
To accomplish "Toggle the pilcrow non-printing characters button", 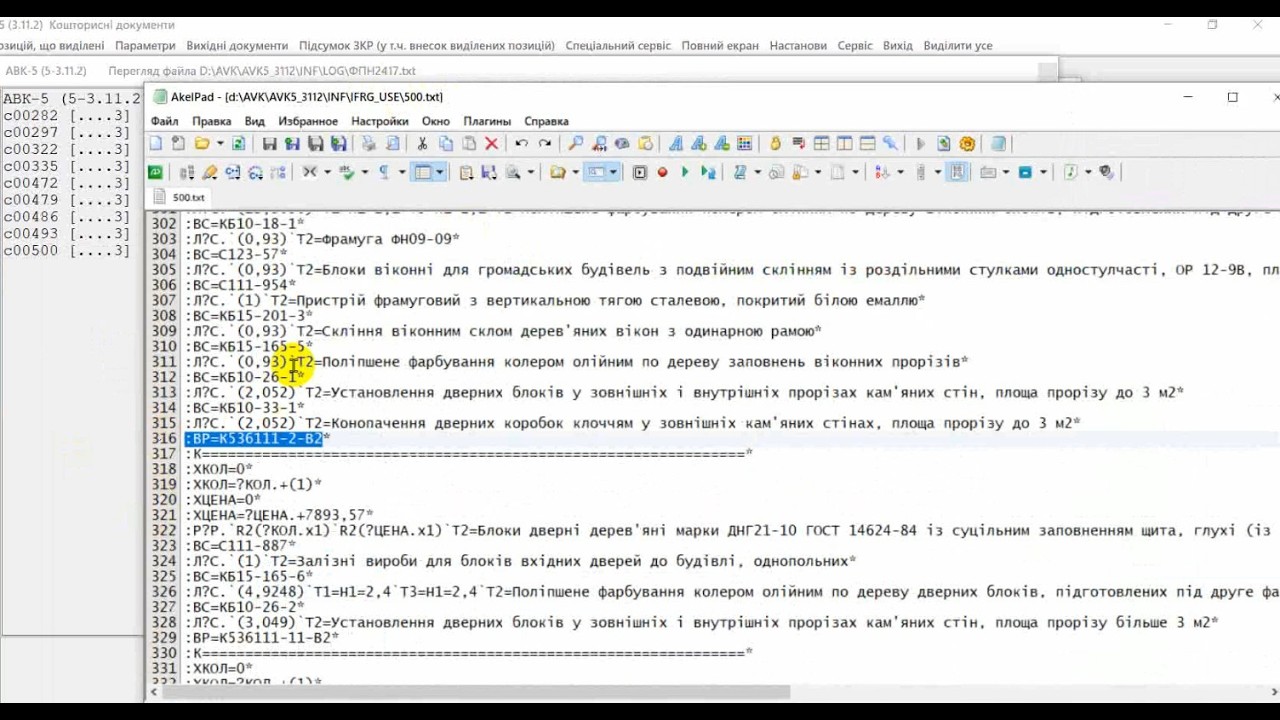I will [384, 172].
